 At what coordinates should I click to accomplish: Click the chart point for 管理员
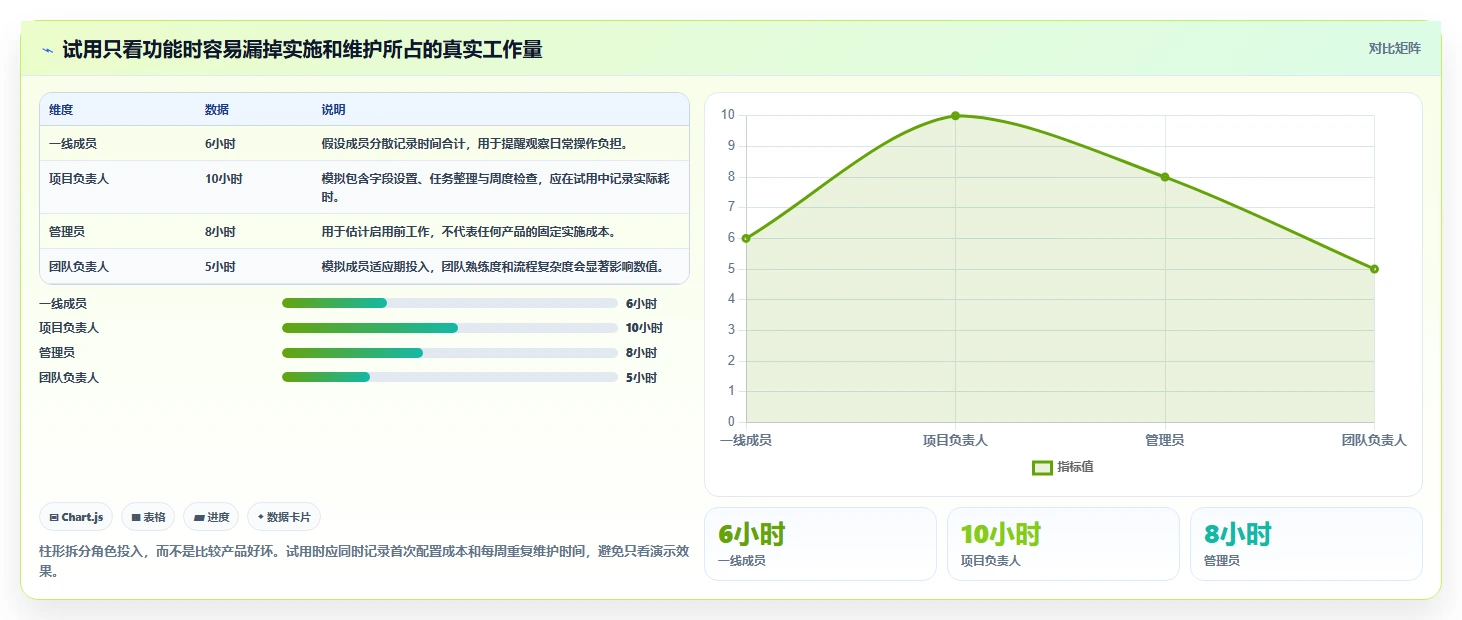pos(1165,177)
